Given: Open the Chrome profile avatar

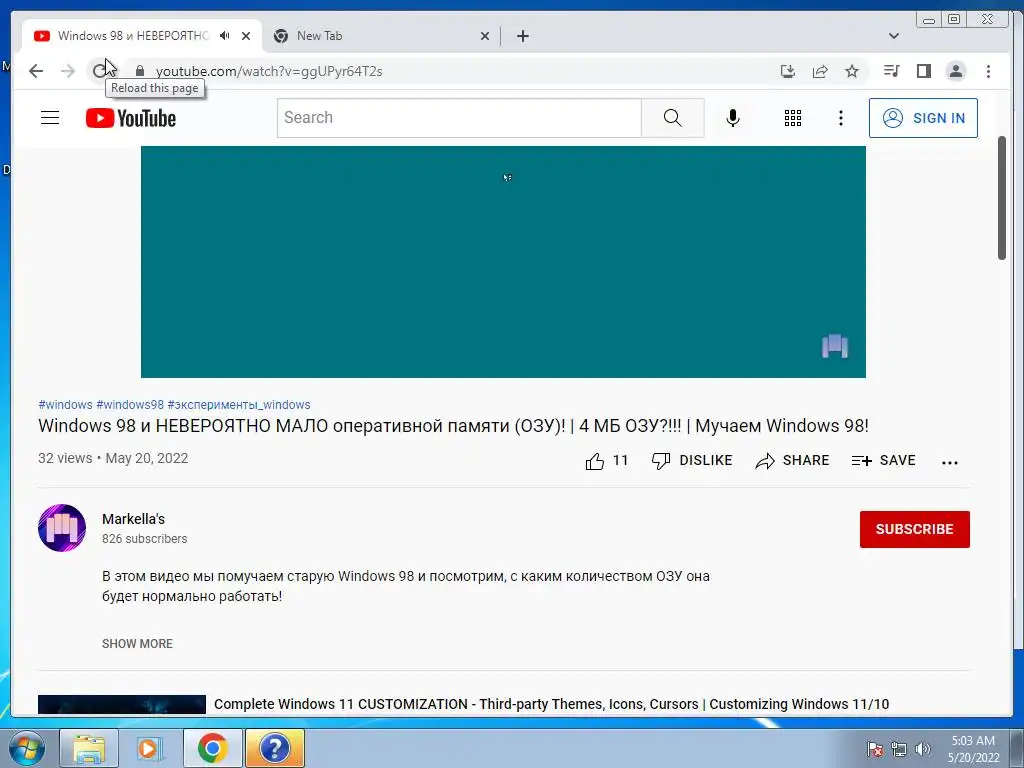Looking at the screenshot, I should (956, 71).
